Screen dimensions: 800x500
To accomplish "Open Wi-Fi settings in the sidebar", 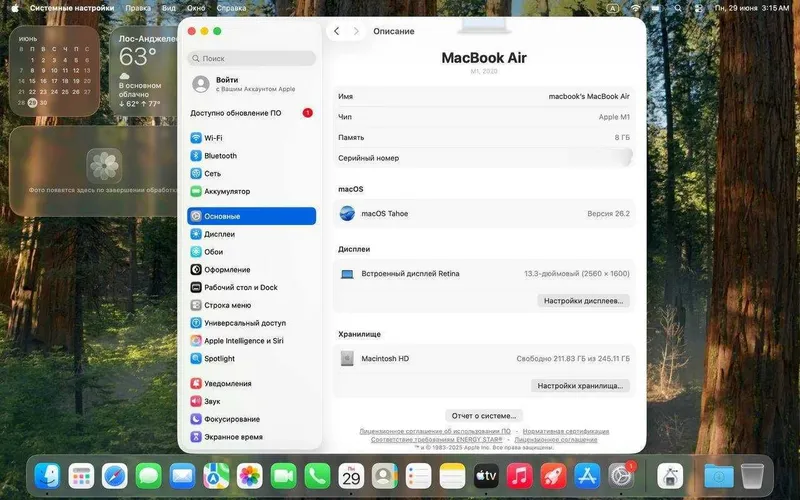I will click(251, 138).
